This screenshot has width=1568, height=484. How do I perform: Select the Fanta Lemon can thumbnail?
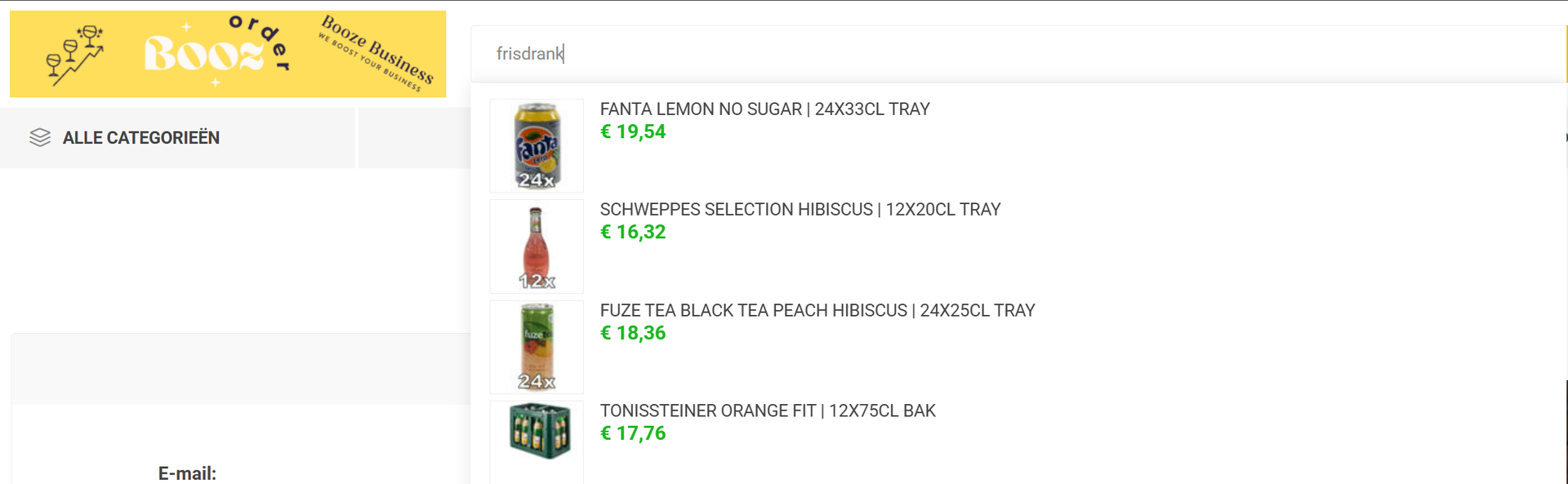[537, 146]
